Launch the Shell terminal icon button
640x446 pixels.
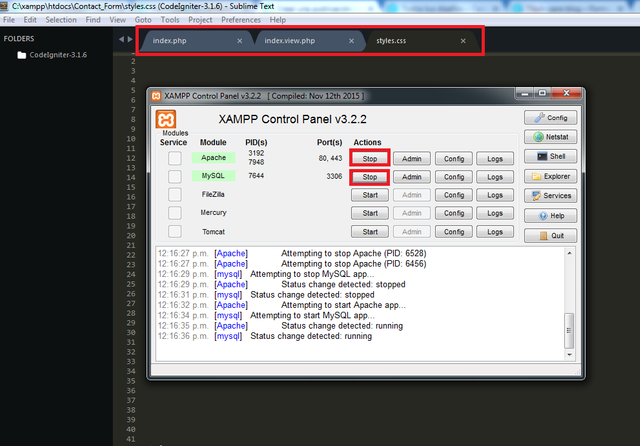[x=550, y=156]
